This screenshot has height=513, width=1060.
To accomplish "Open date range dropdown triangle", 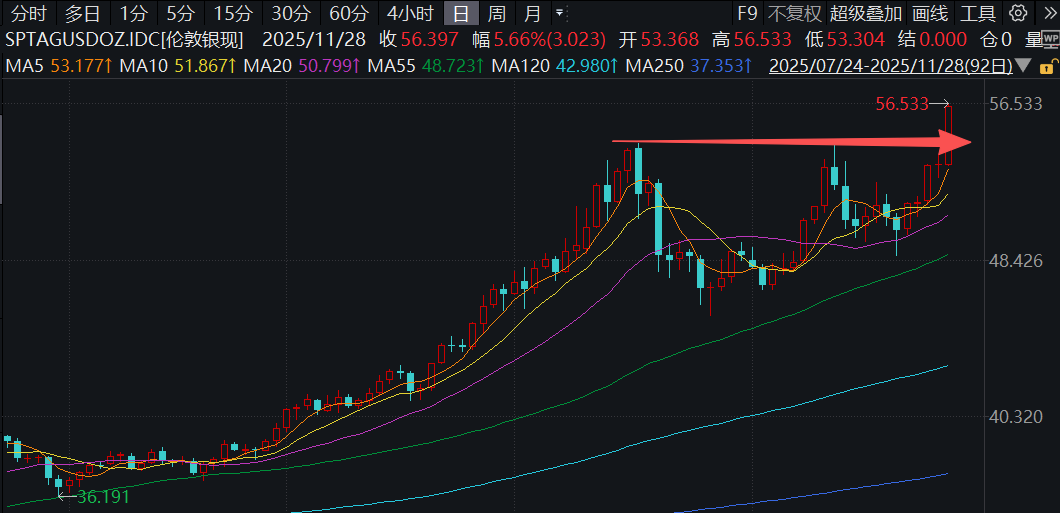I will 1023,66.
